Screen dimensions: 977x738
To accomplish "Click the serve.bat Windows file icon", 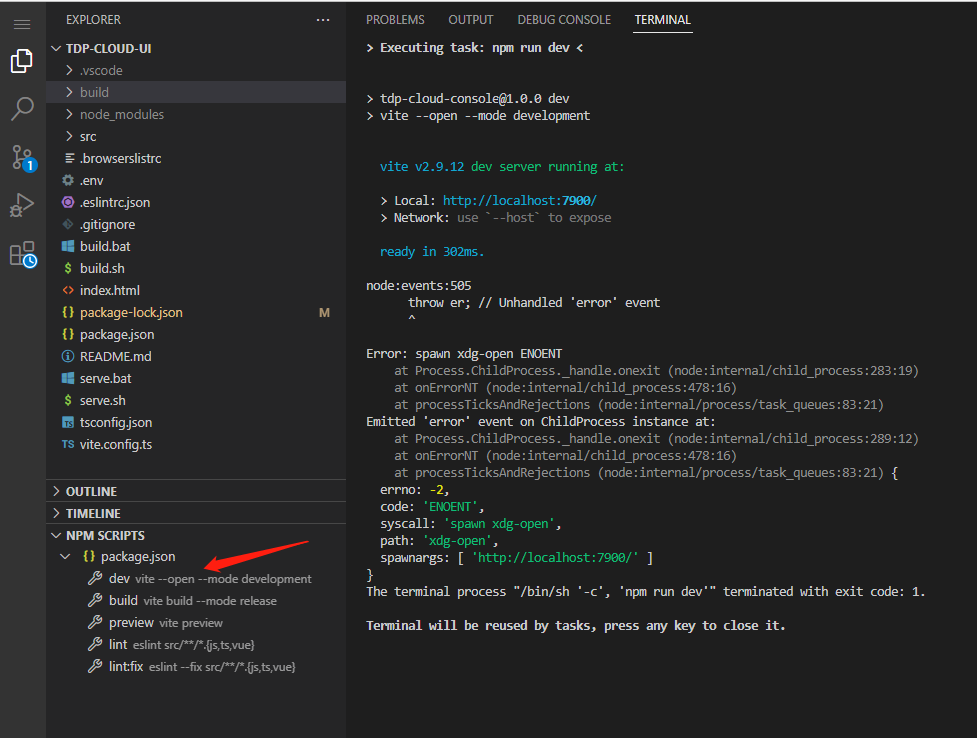I will tap(68, 378).
